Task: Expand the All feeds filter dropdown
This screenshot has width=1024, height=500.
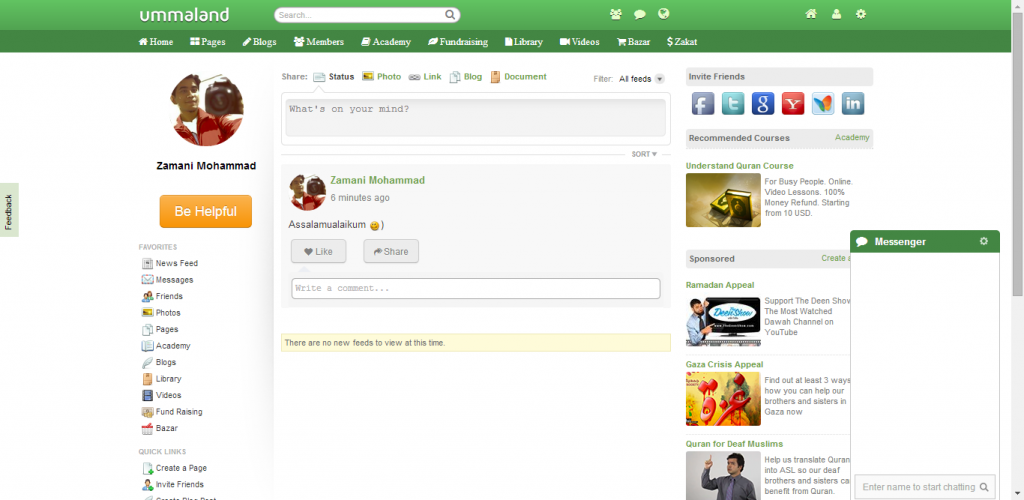Action: (x=641, y=79)
